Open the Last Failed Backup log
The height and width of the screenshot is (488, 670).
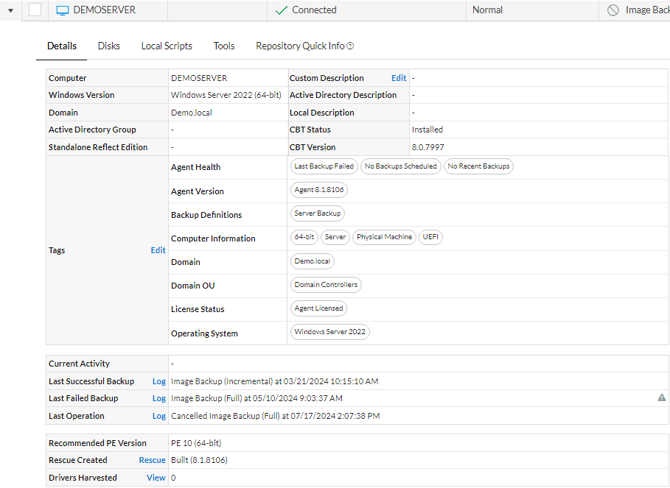coord(158,398)
